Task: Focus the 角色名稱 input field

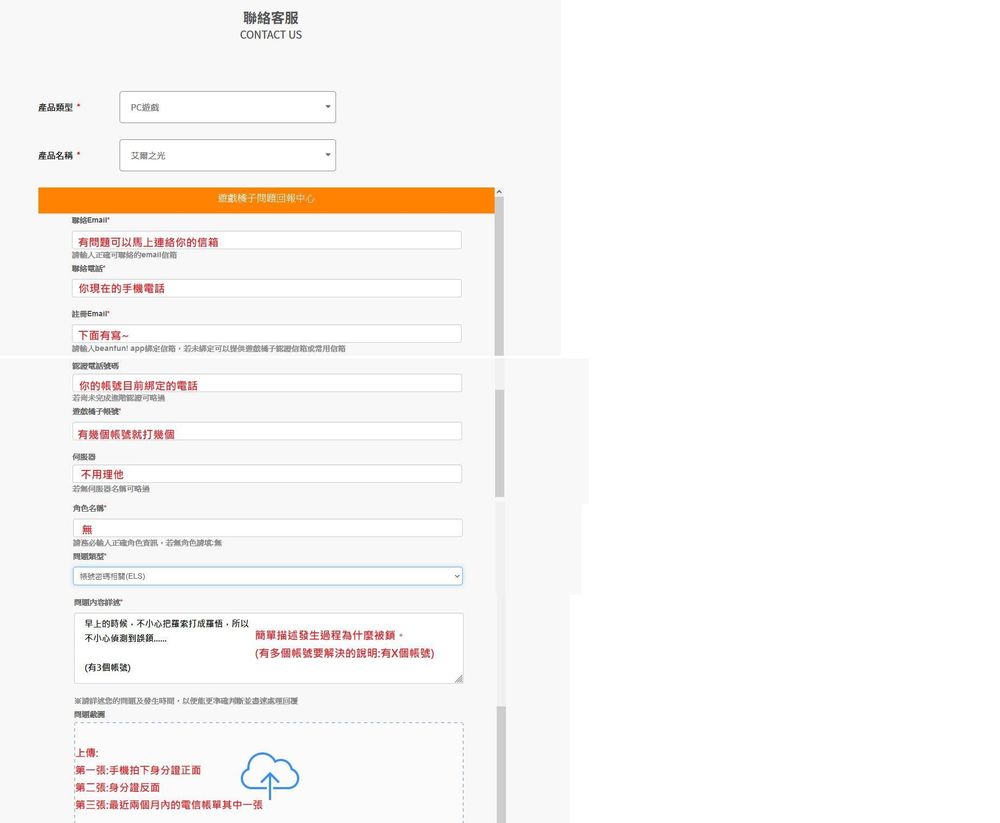Action: [267, 528]
